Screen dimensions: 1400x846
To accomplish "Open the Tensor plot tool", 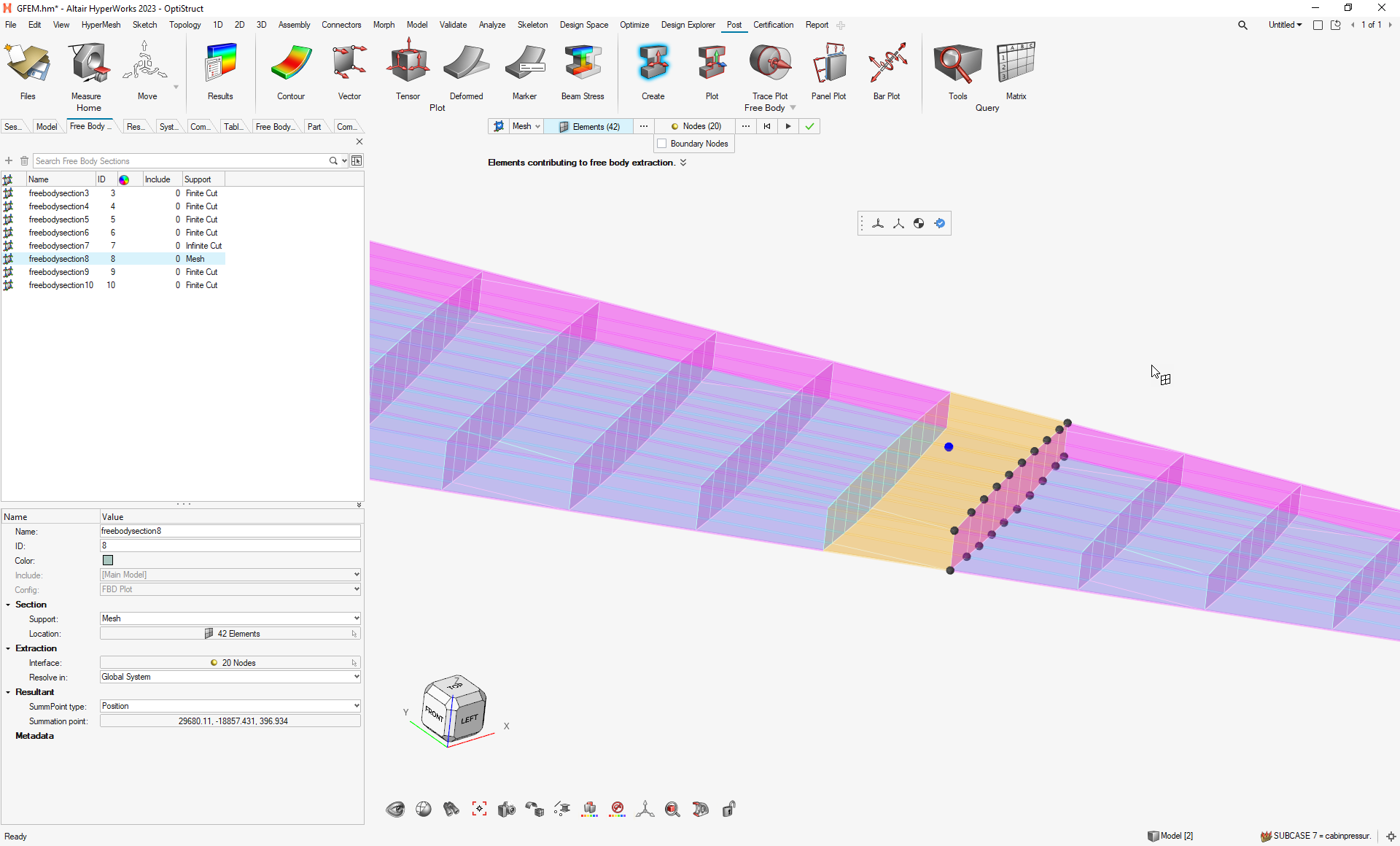I will point(408,70).
